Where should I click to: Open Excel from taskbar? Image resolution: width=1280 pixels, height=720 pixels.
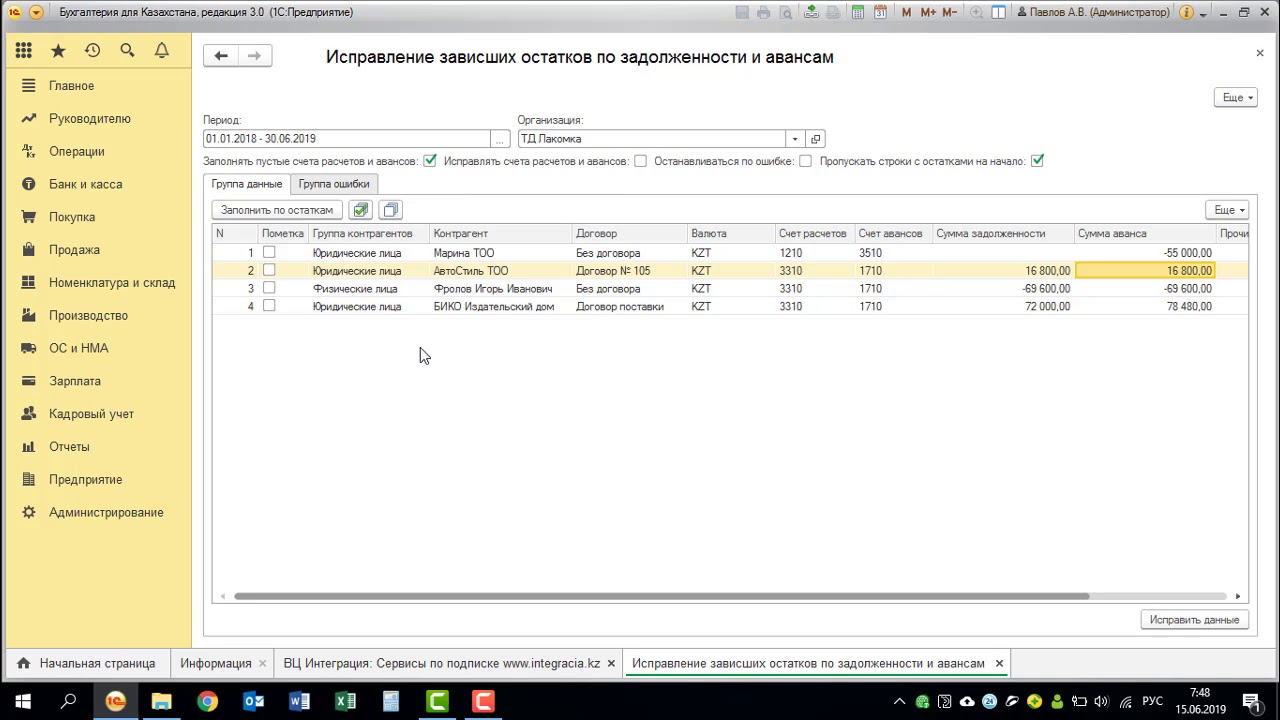(x=345, y=701)
